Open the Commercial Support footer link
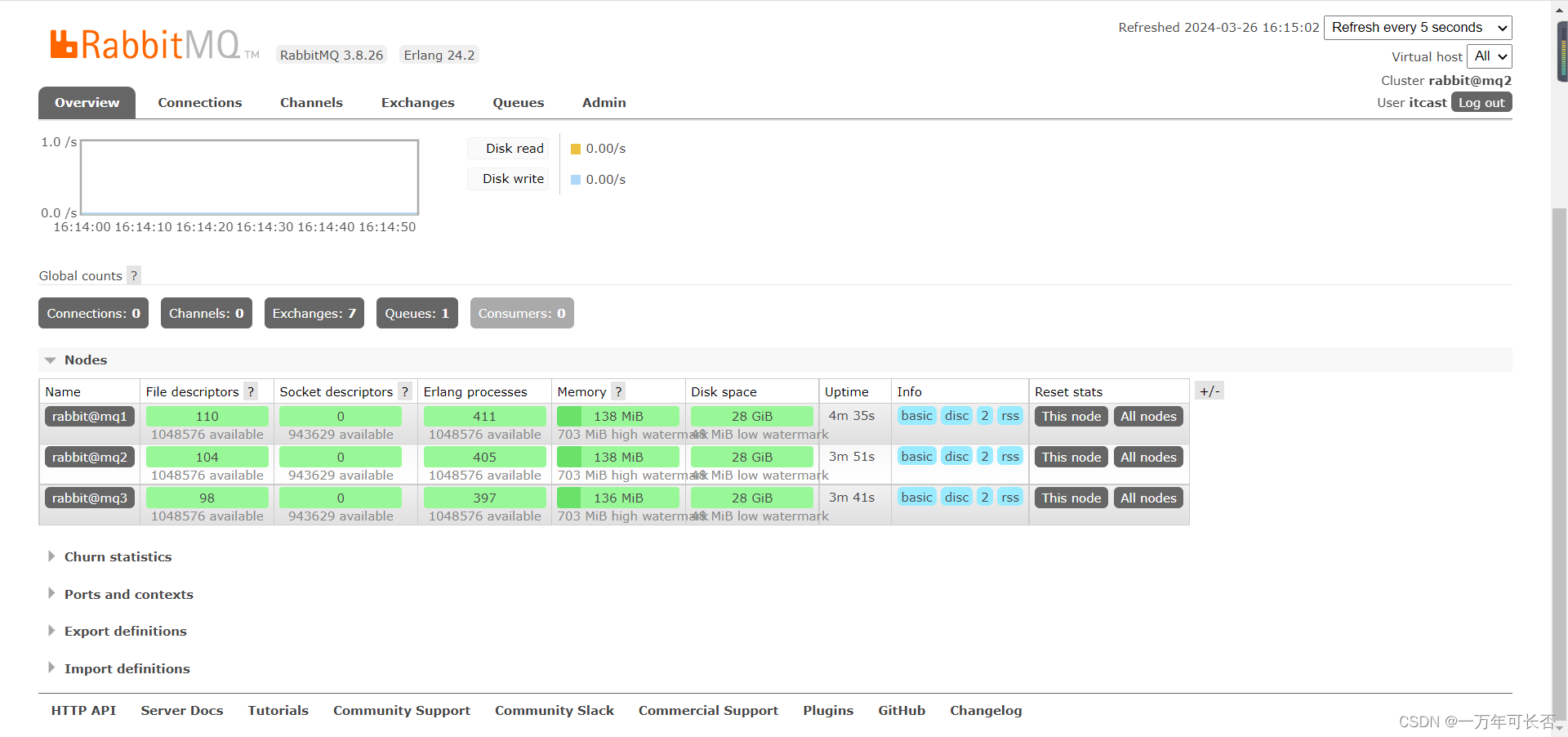The image size is (1568, 737). pos(708,710)
